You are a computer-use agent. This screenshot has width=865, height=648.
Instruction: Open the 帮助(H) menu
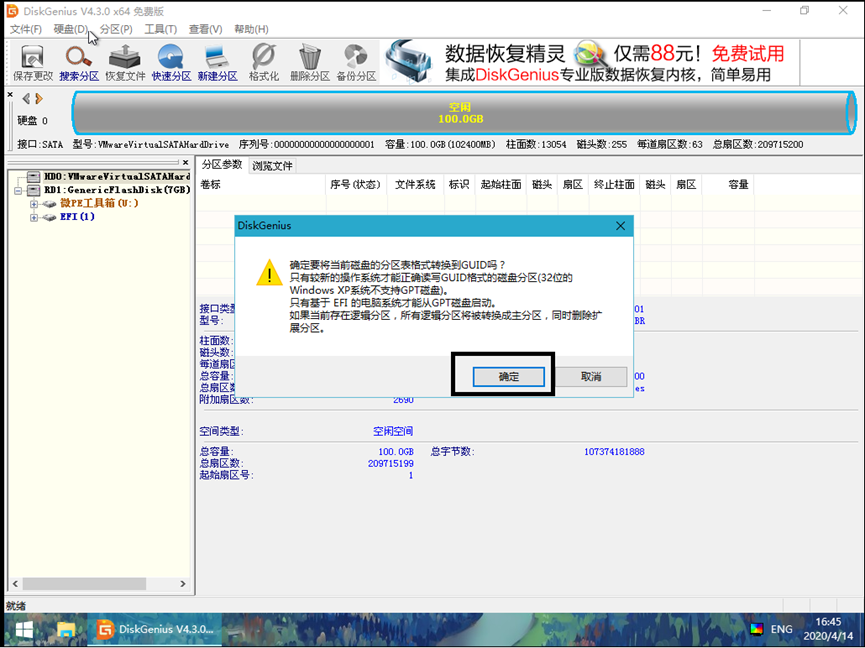[251, 29]
